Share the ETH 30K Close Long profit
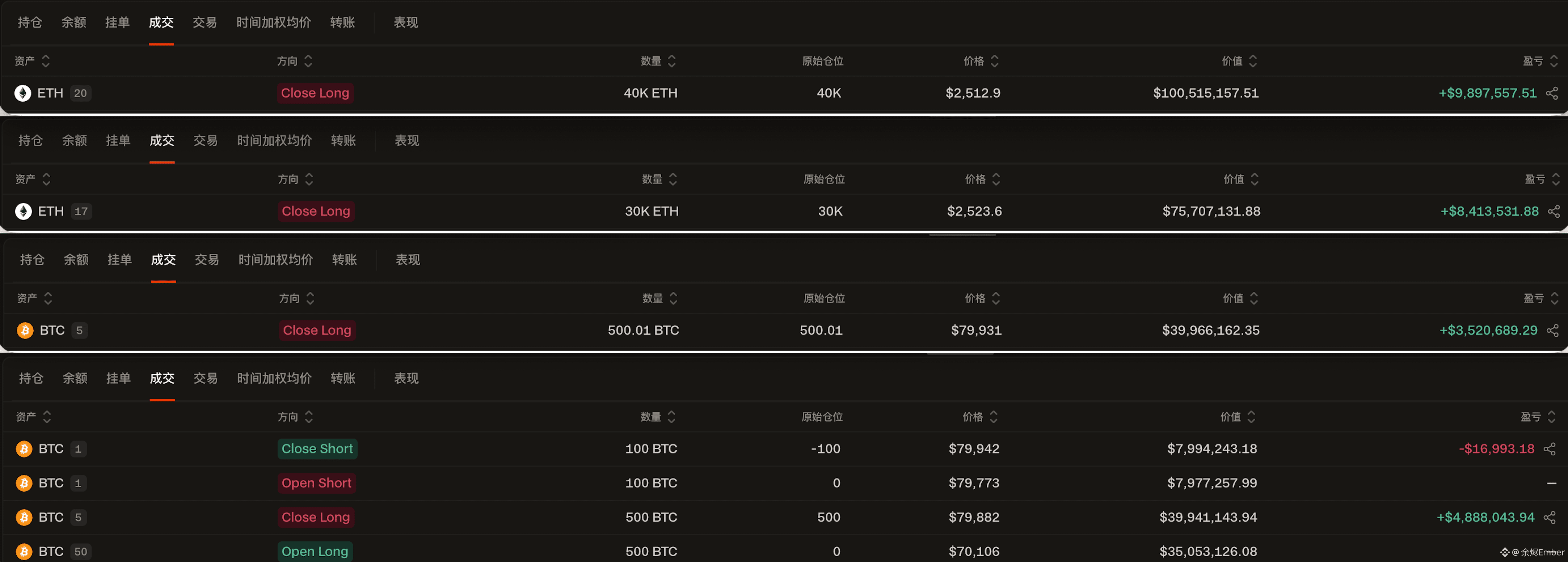 pos(1554,211)
